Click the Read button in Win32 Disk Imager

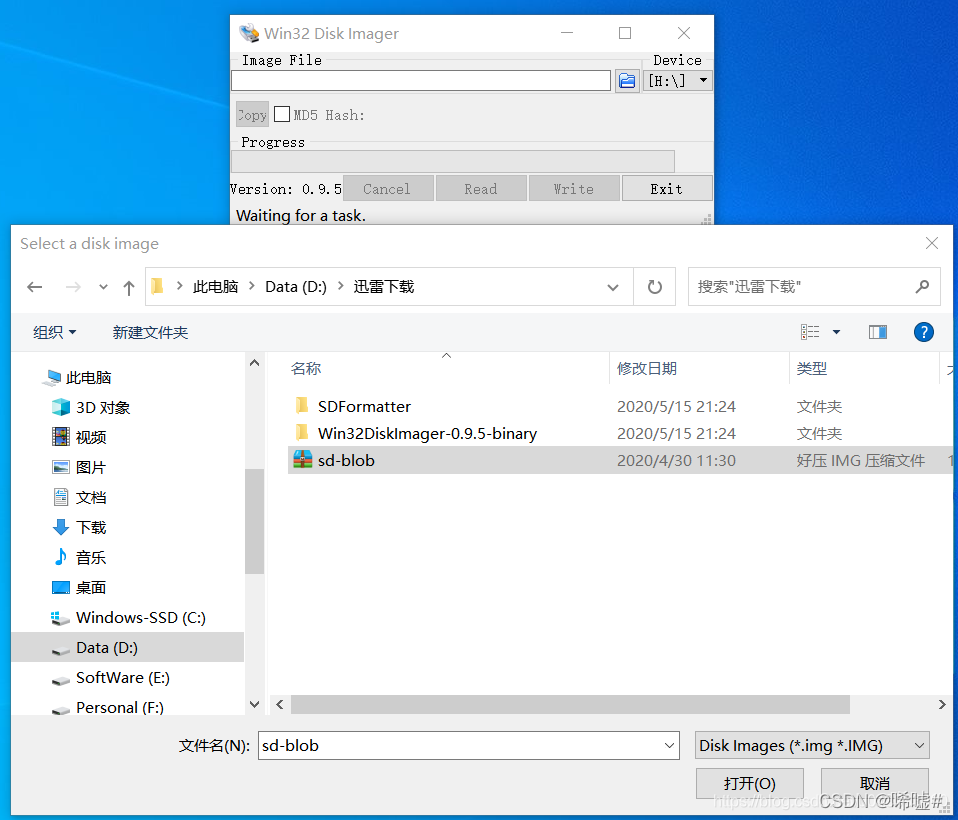481,189
